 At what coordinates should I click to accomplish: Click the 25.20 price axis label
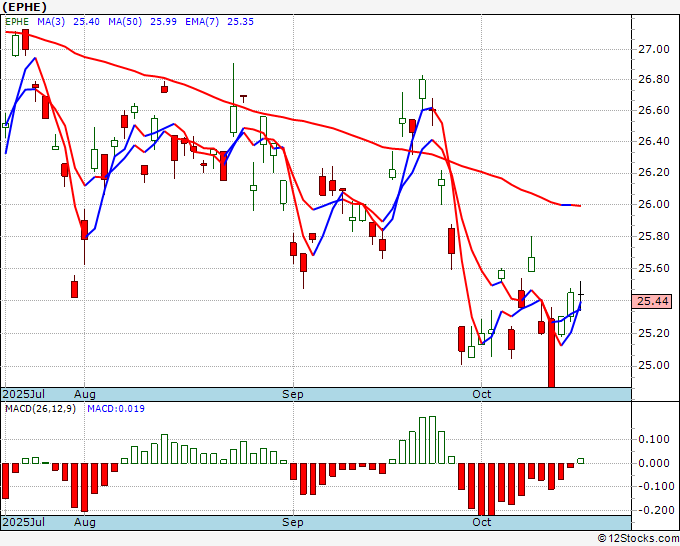click(x=654, y=333)
